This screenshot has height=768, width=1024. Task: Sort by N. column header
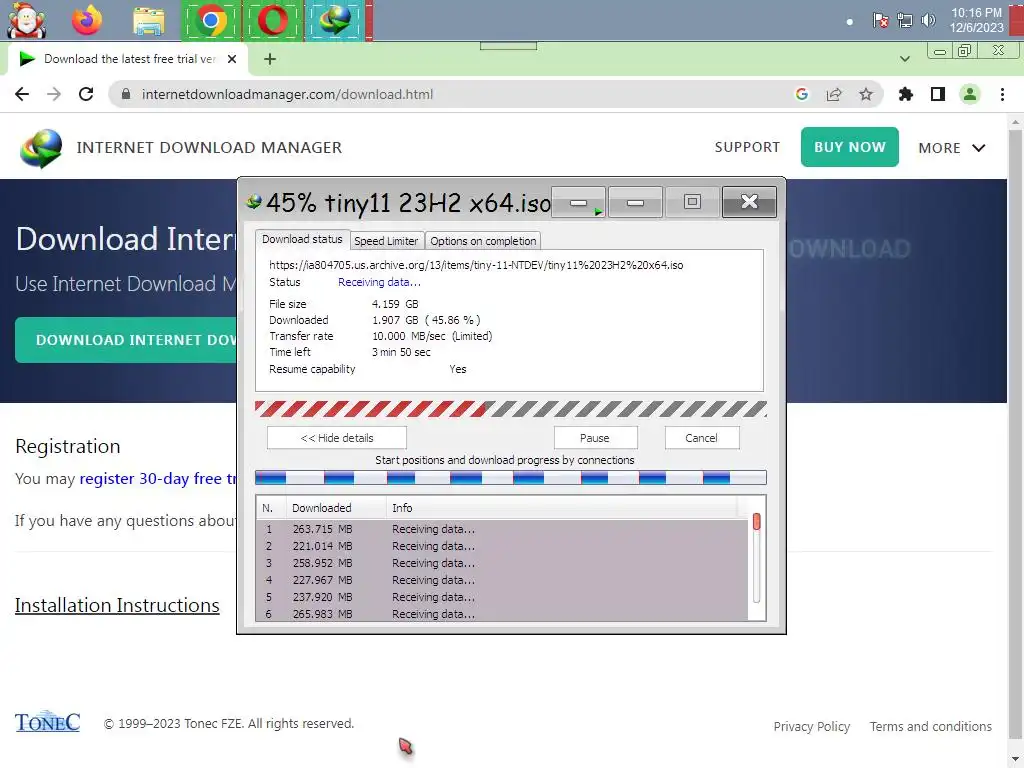(x=271, y=508)
